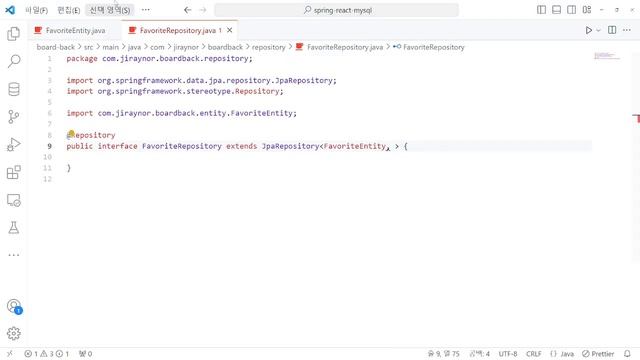
Task: Toggle the bottom panel layout
Action: coord(556,10)
